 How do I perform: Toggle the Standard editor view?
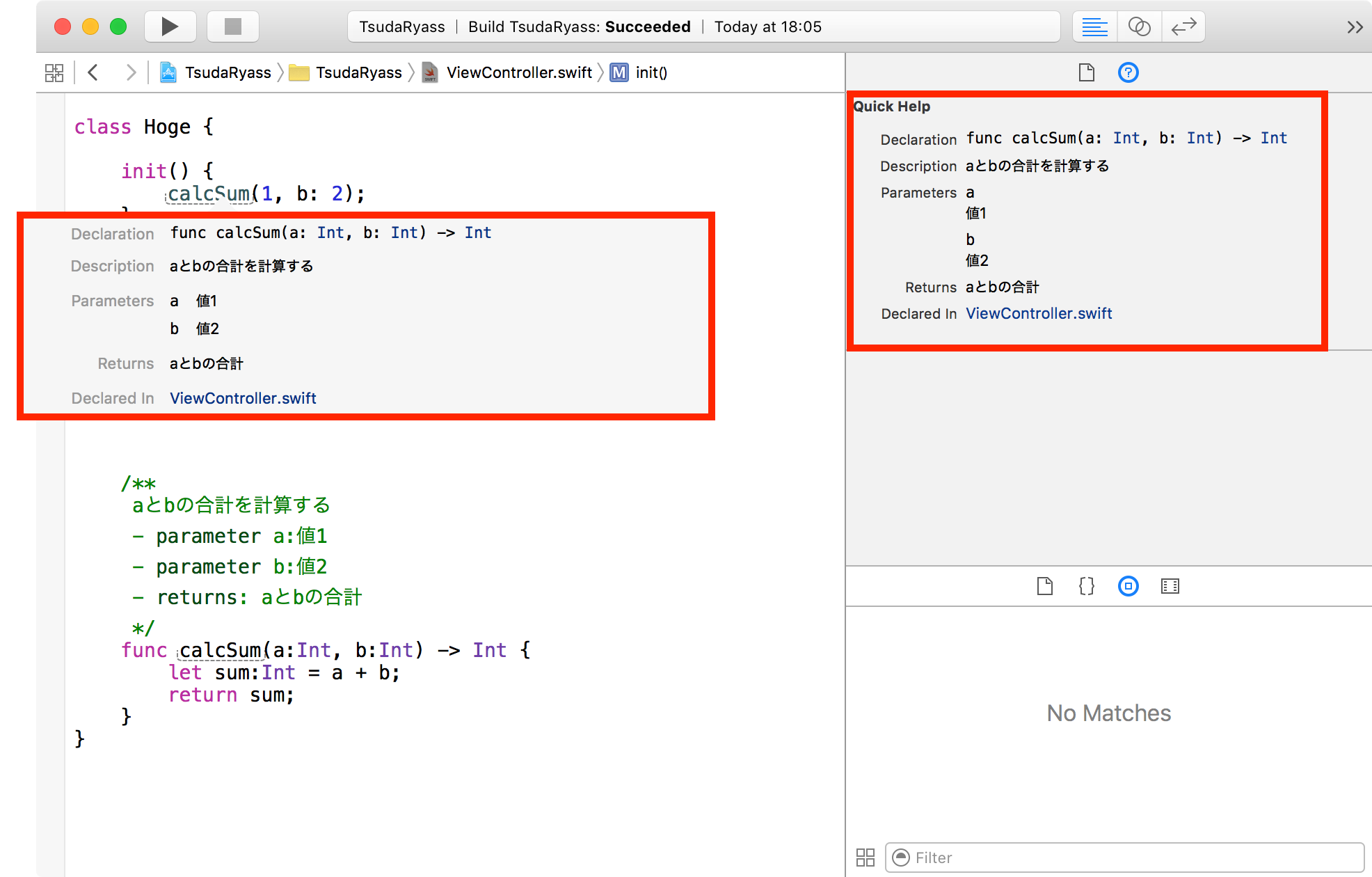click(1093, 26)
